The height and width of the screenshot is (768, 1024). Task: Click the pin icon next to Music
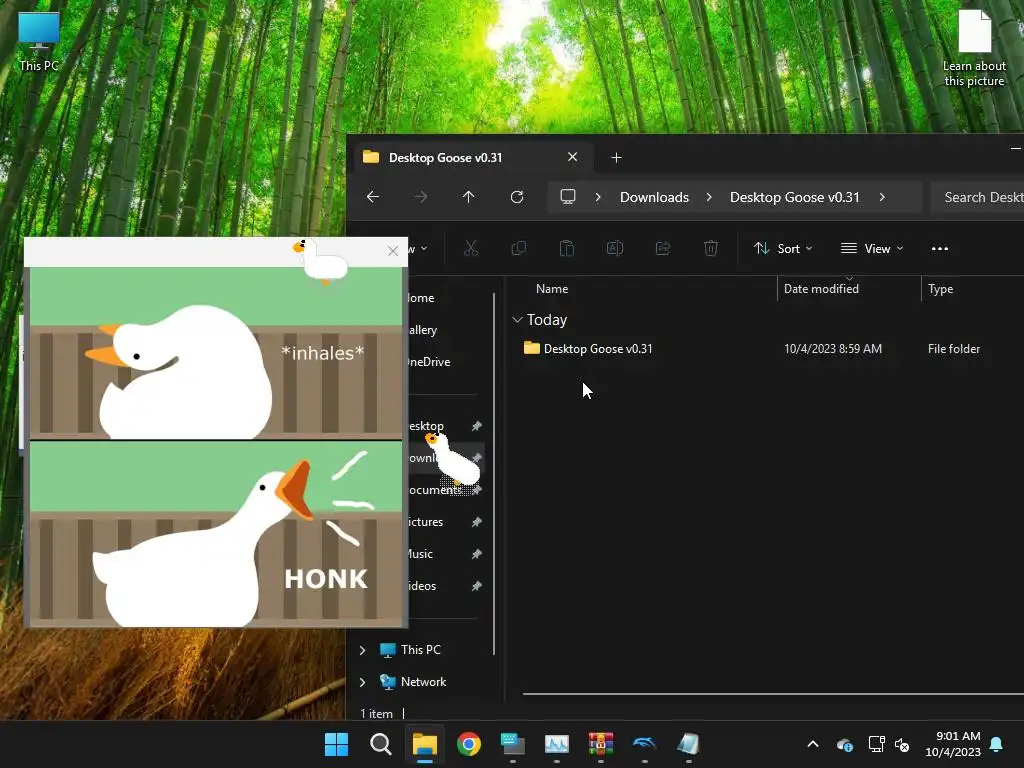coord(476,554)
